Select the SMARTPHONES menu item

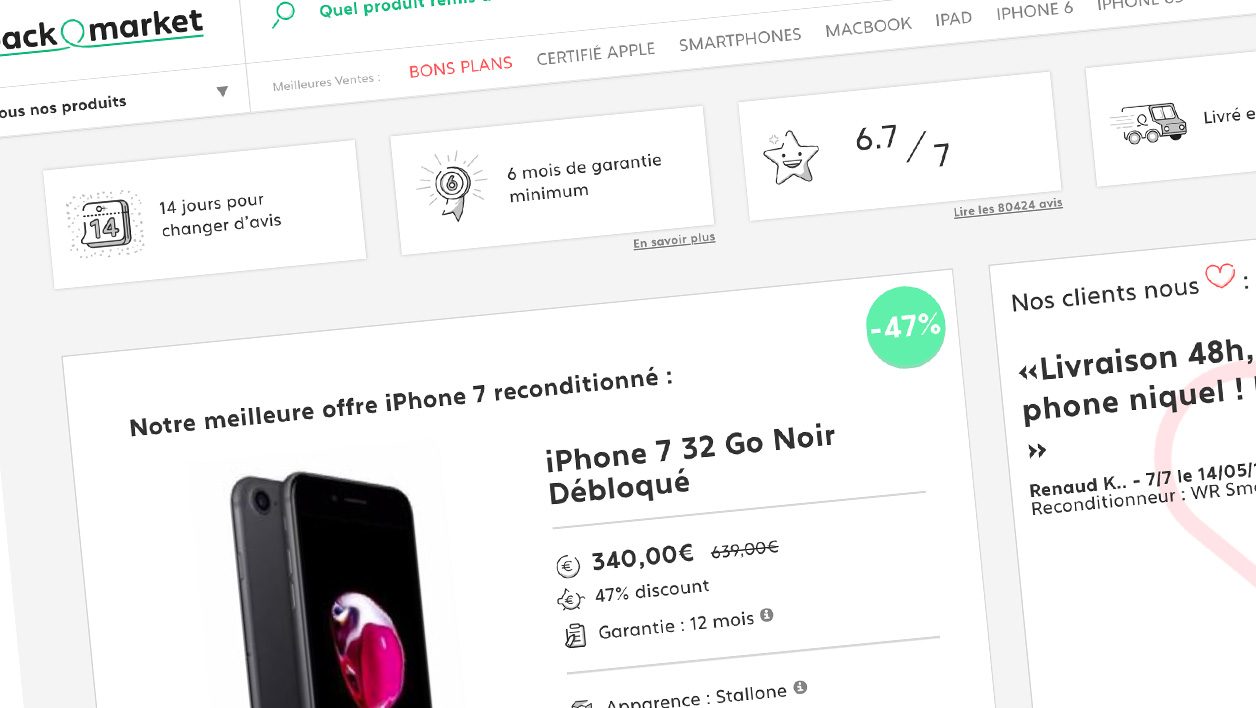pyautogui.click(x=740, y=40)
